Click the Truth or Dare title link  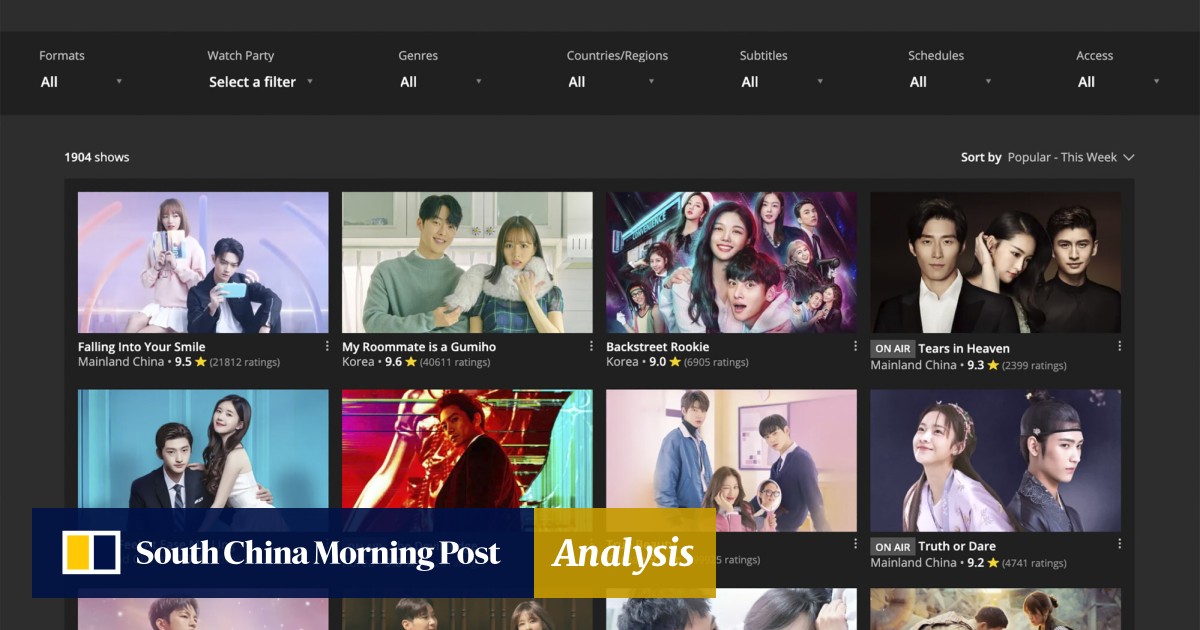point(957,547)
